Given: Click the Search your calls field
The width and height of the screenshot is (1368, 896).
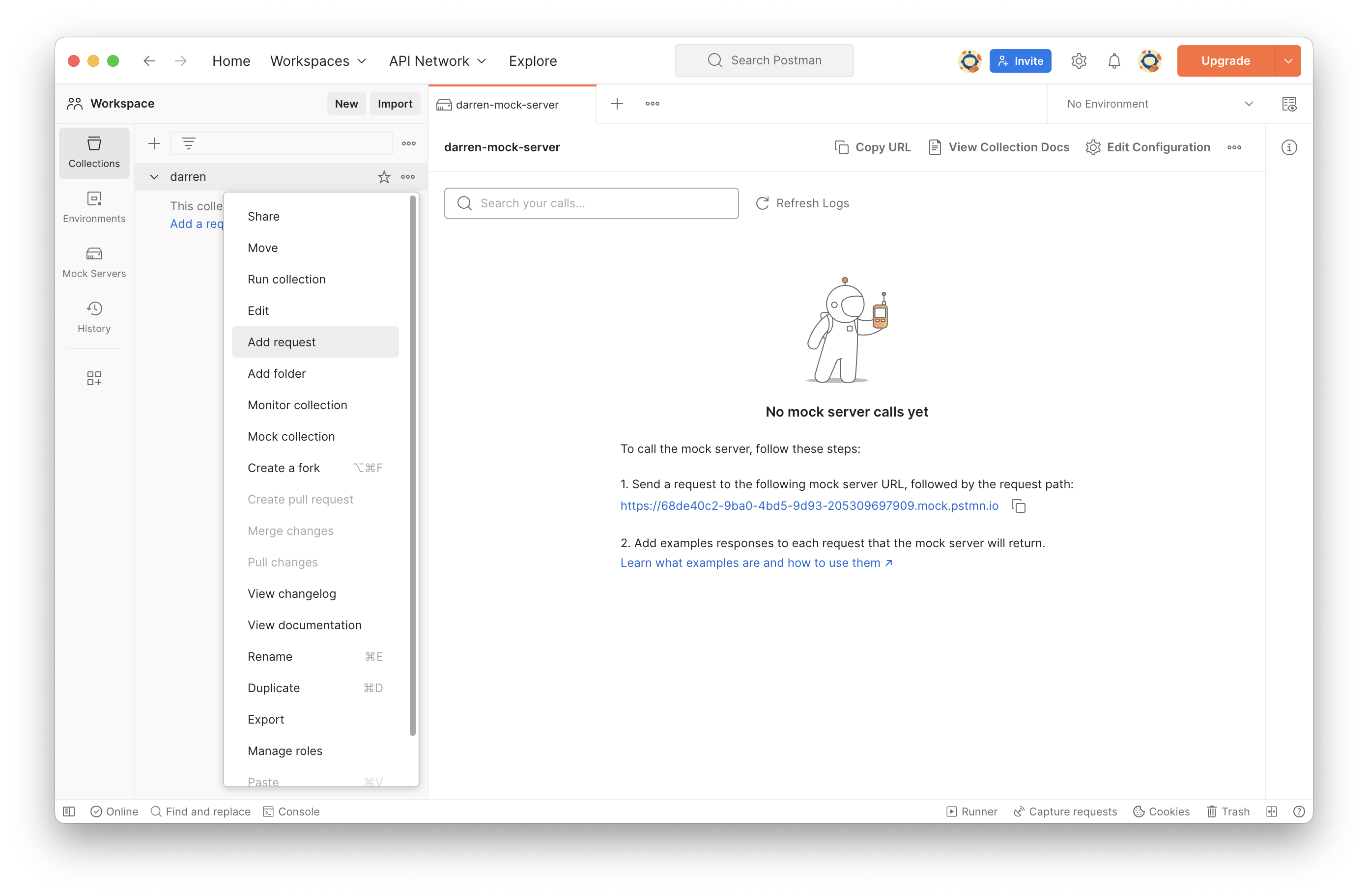Looking at the screenshot, I should pos(591,203).
